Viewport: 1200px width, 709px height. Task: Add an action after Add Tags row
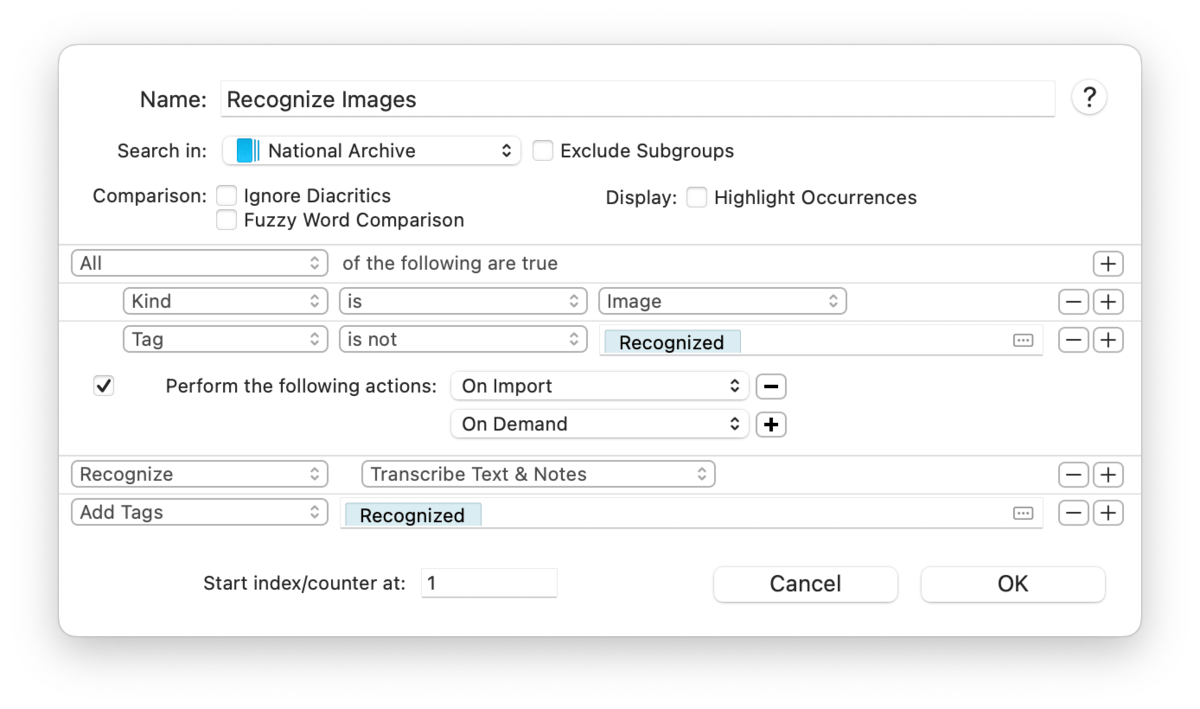click(x=1108, y=513)
